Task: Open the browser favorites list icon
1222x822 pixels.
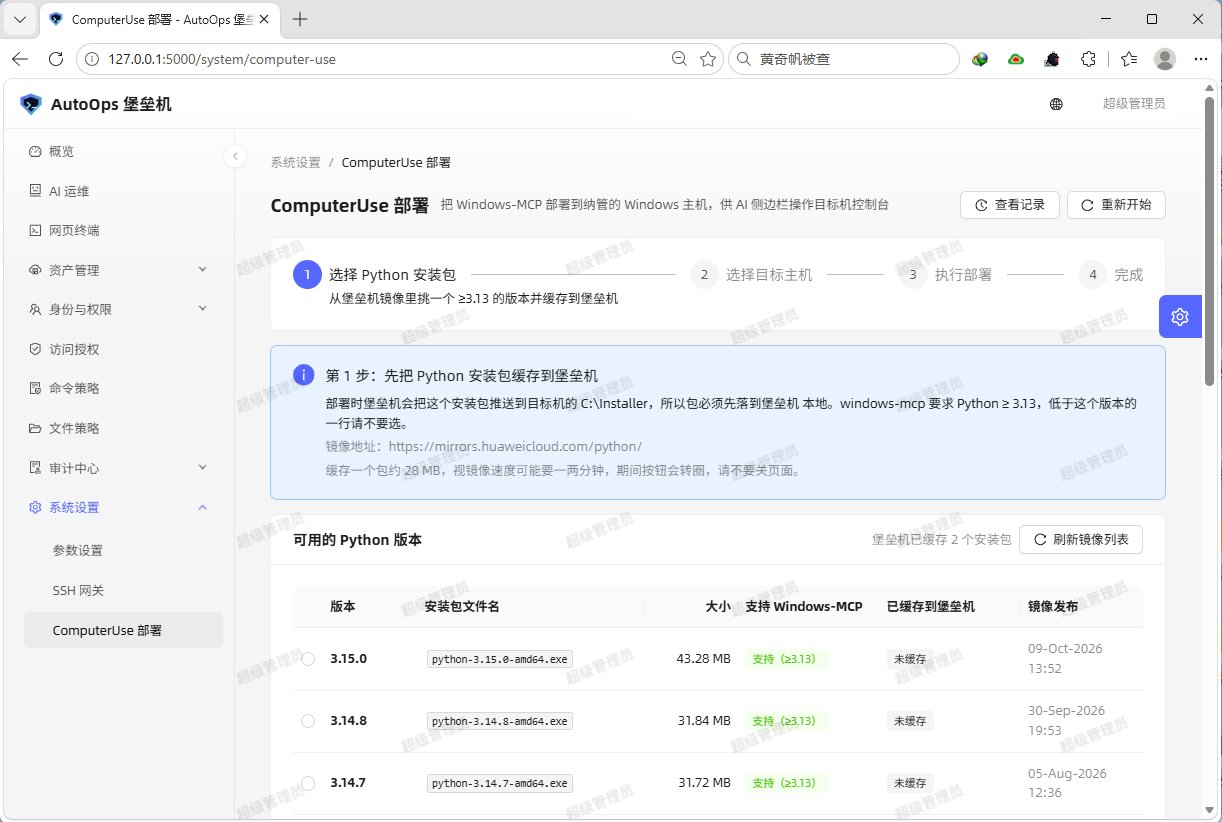Action: click(1129, 59)
